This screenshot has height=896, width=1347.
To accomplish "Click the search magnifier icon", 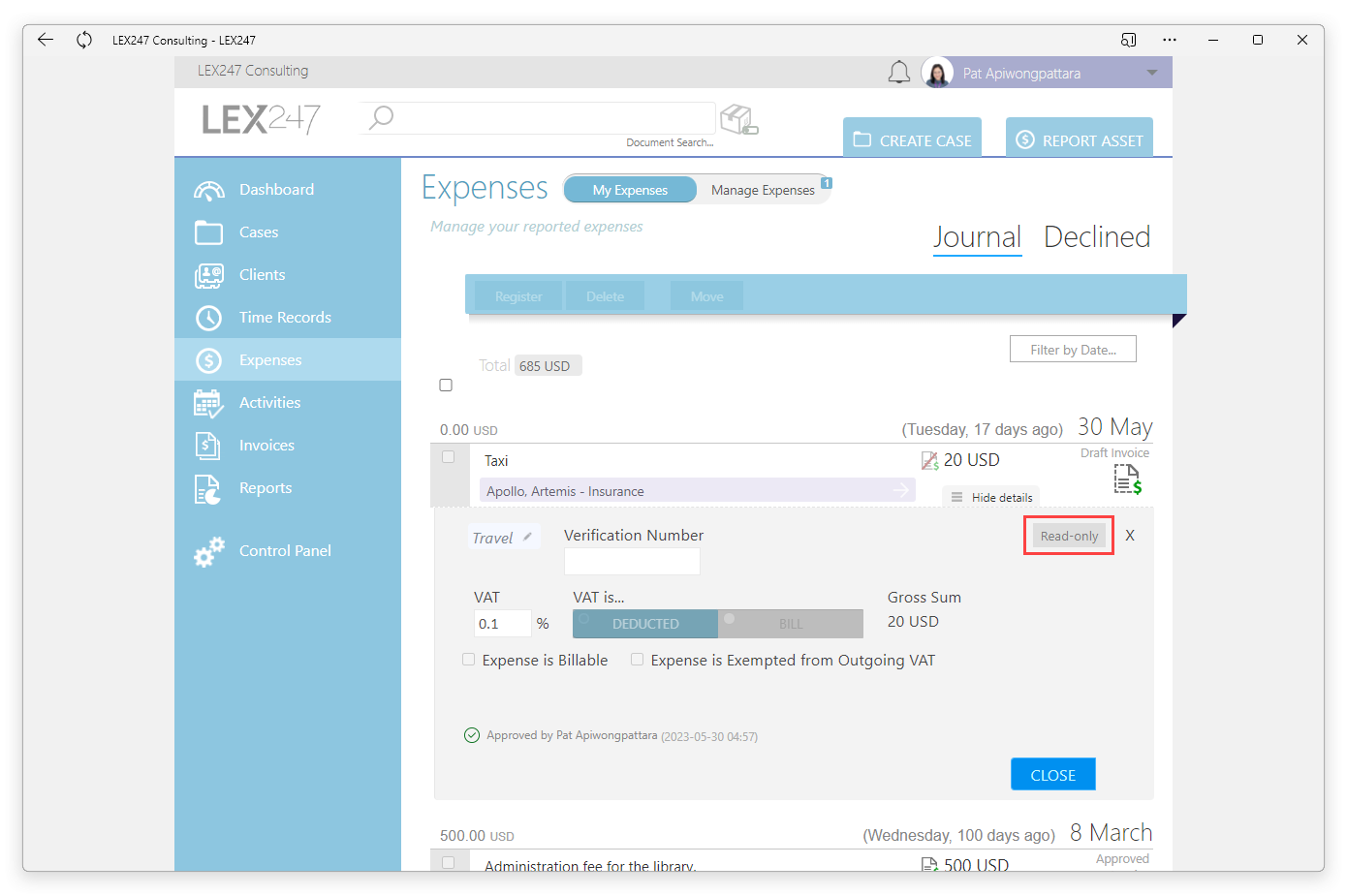I will coord(381,117).
